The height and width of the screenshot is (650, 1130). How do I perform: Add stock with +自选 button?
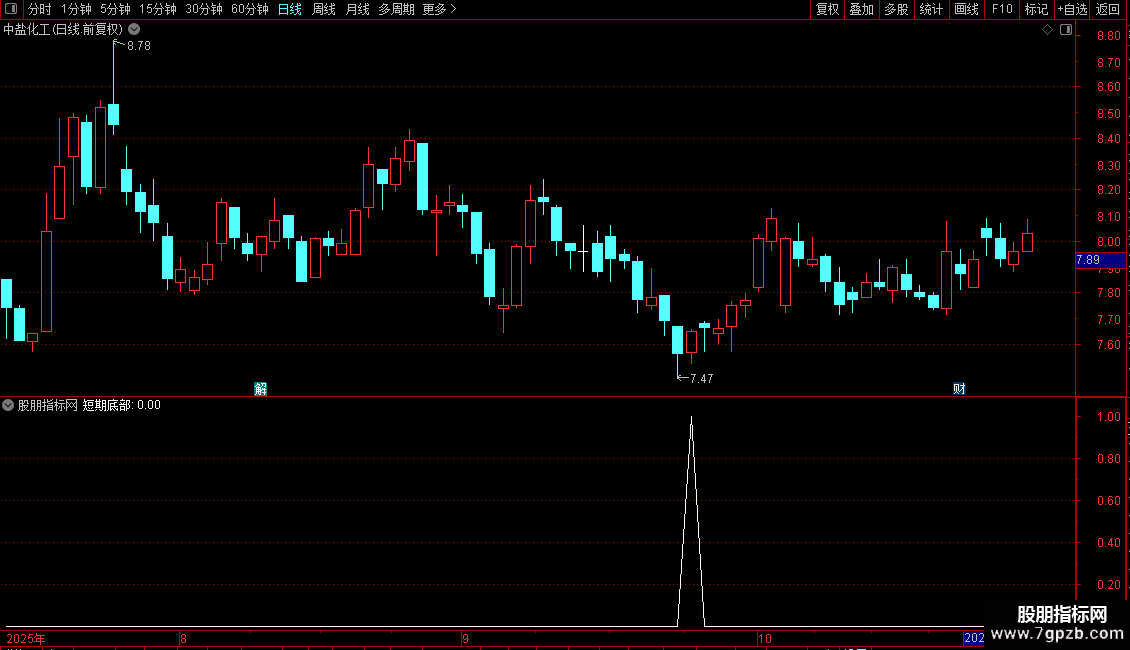pyautogui.click(x=1072, y=9)
